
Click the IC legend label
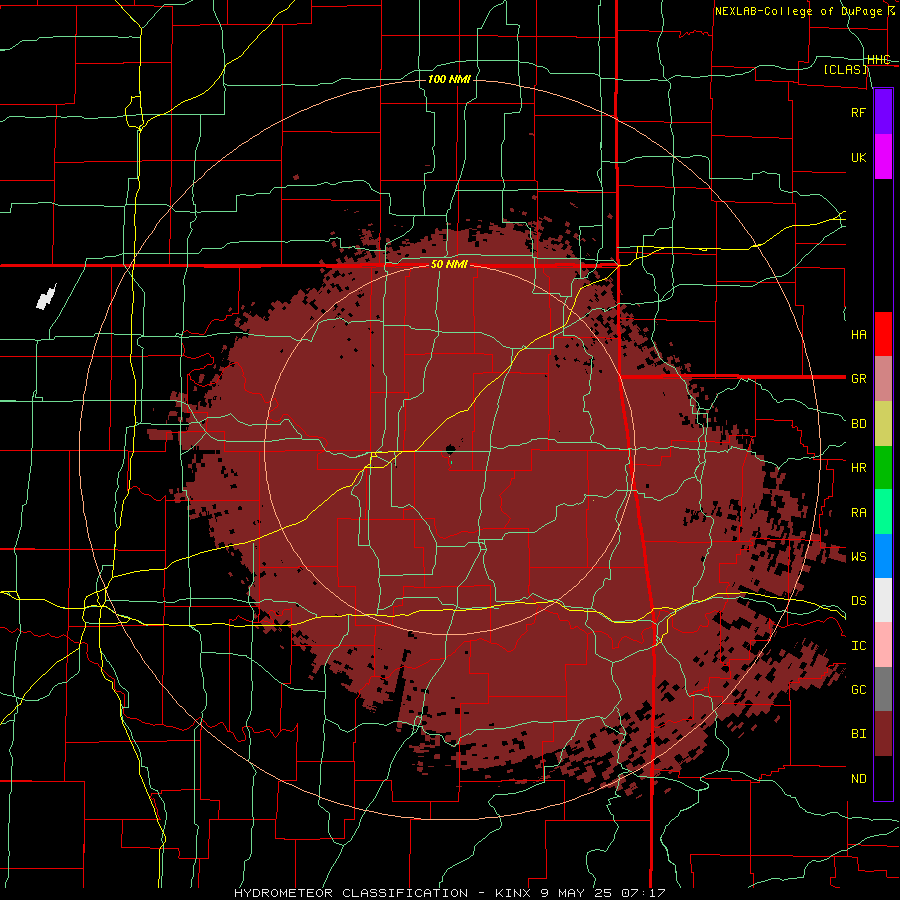point(858,645)
